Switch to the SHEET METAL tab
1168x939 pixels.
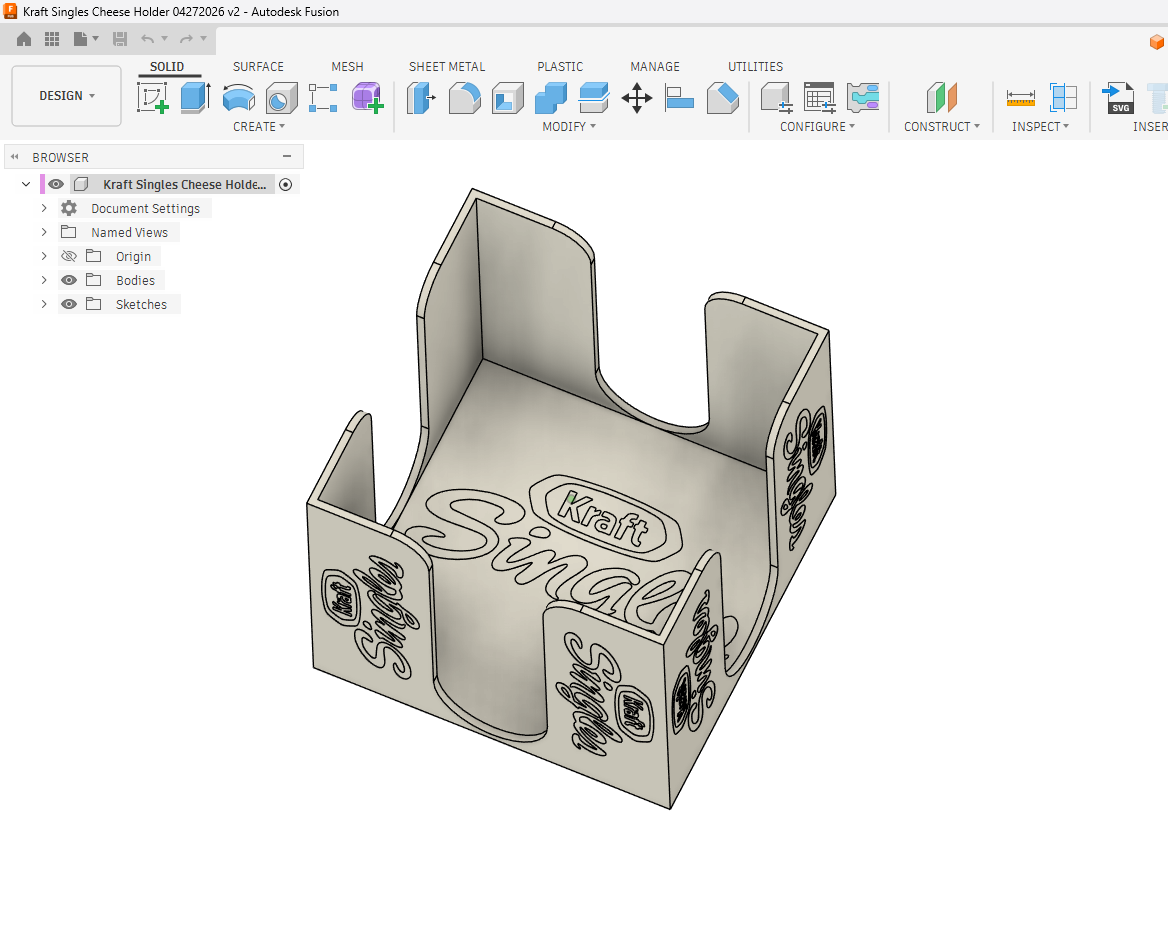(x=446, y=67)
